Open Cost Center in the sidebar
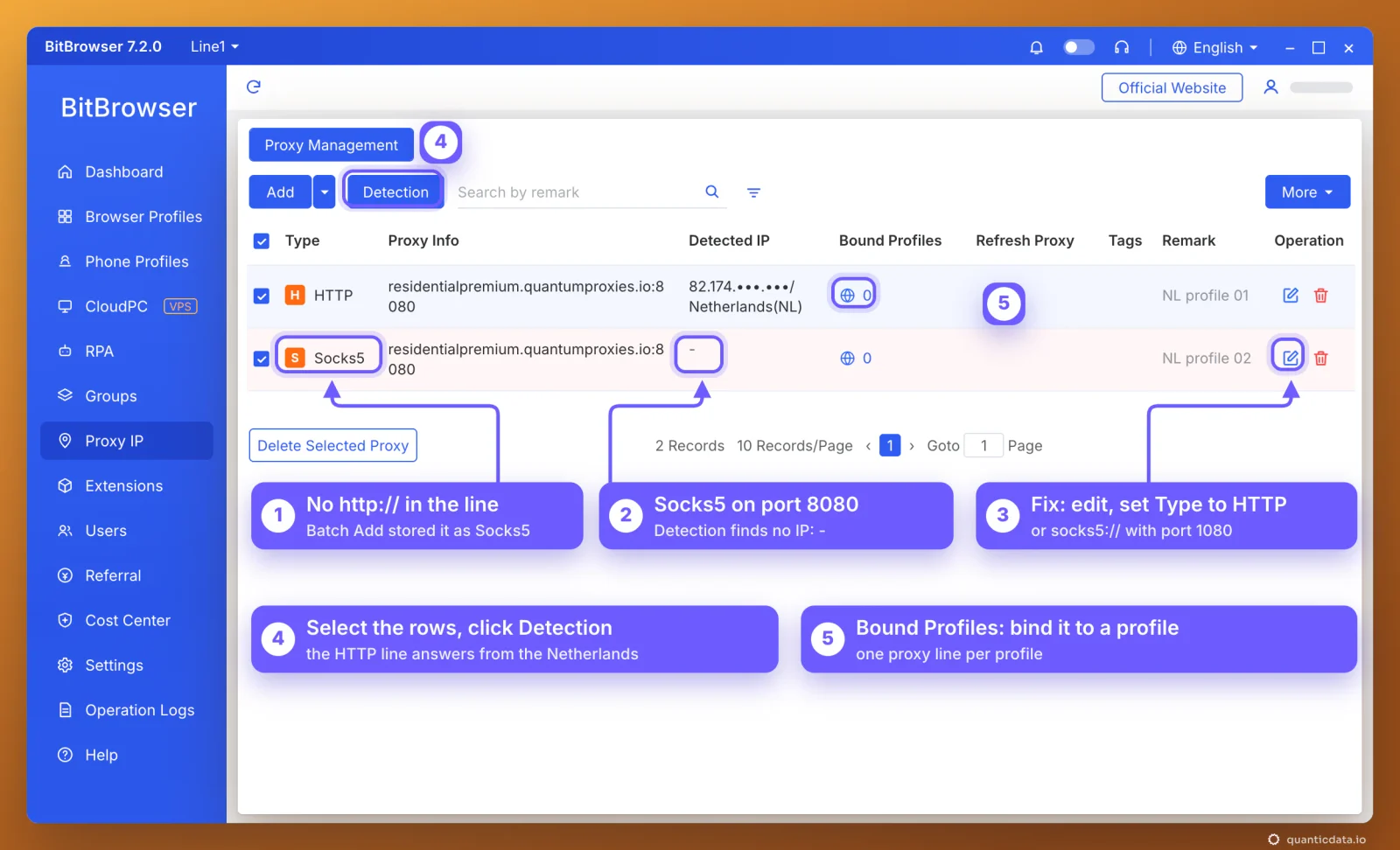The height and width of the screenshot is (850, 1400). coord(127,621)
